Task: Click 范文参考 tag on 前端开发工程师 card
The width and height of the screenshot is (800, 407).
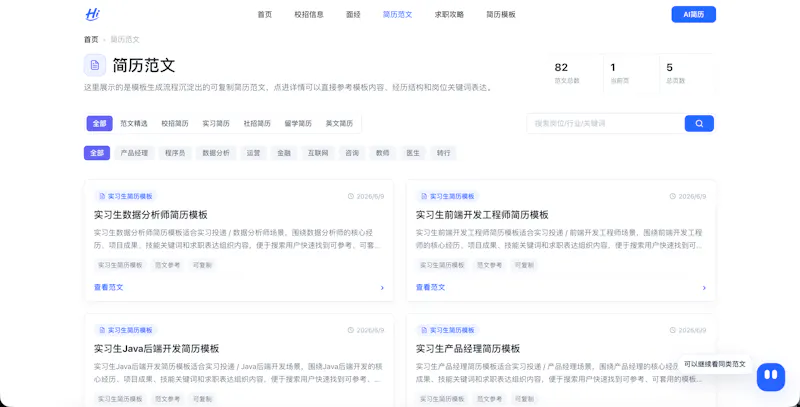Action: tap(489, 265)
